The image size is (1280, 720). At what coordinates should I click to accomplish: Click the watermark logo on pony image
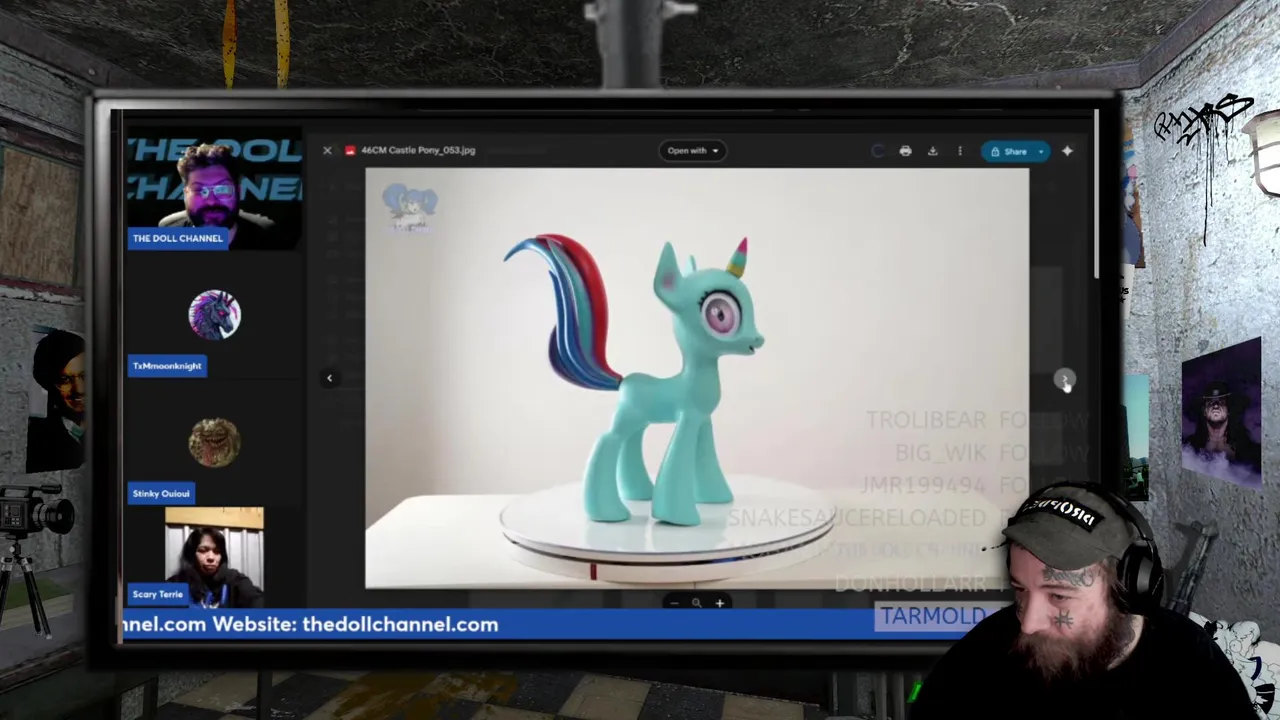coord(409,208)
